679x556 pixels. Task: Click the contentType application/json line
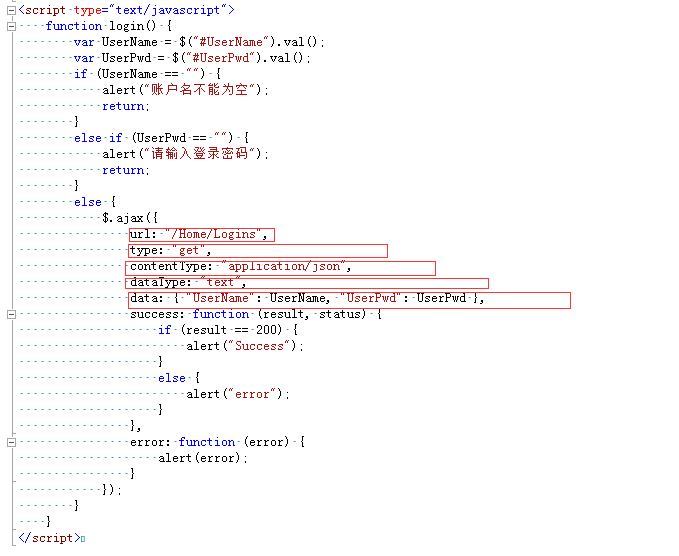[280, 268]
